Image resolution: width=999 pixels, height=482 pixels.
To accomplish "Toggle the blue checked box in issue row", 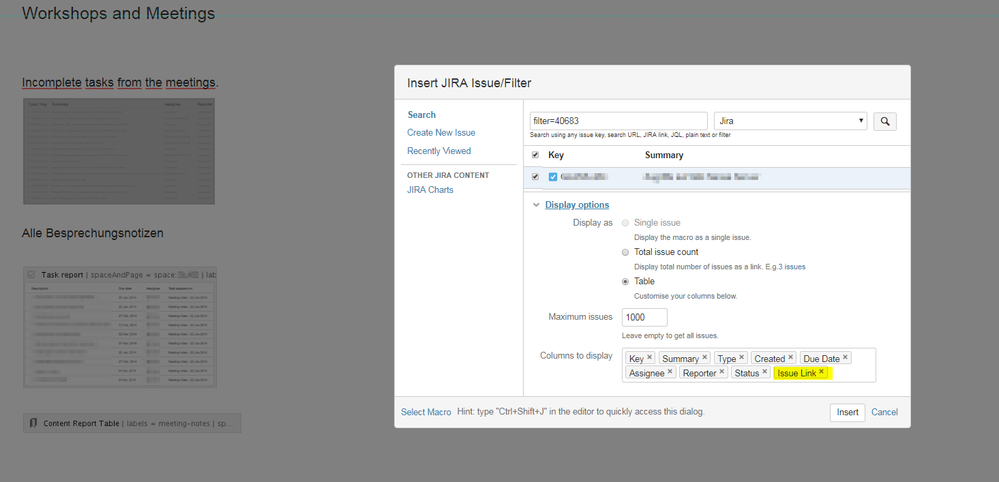I will point(553,177).
